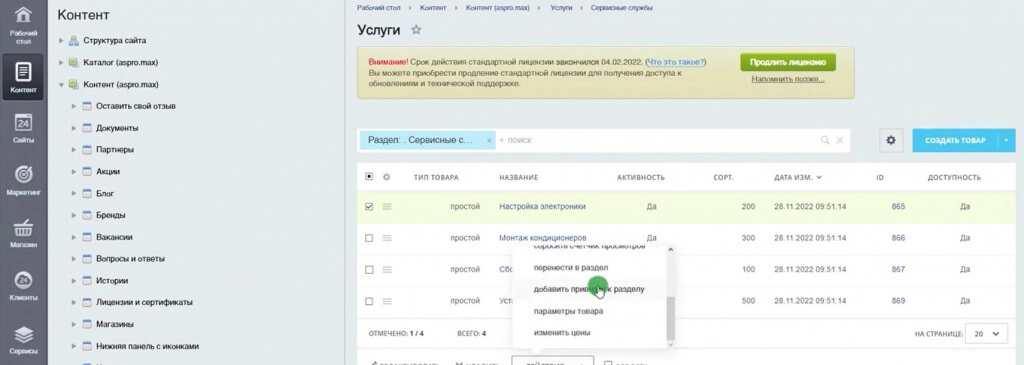Click the actions menu scrollbar
This screenshot has width=1024, height=365.
click(x=670, y=318)
